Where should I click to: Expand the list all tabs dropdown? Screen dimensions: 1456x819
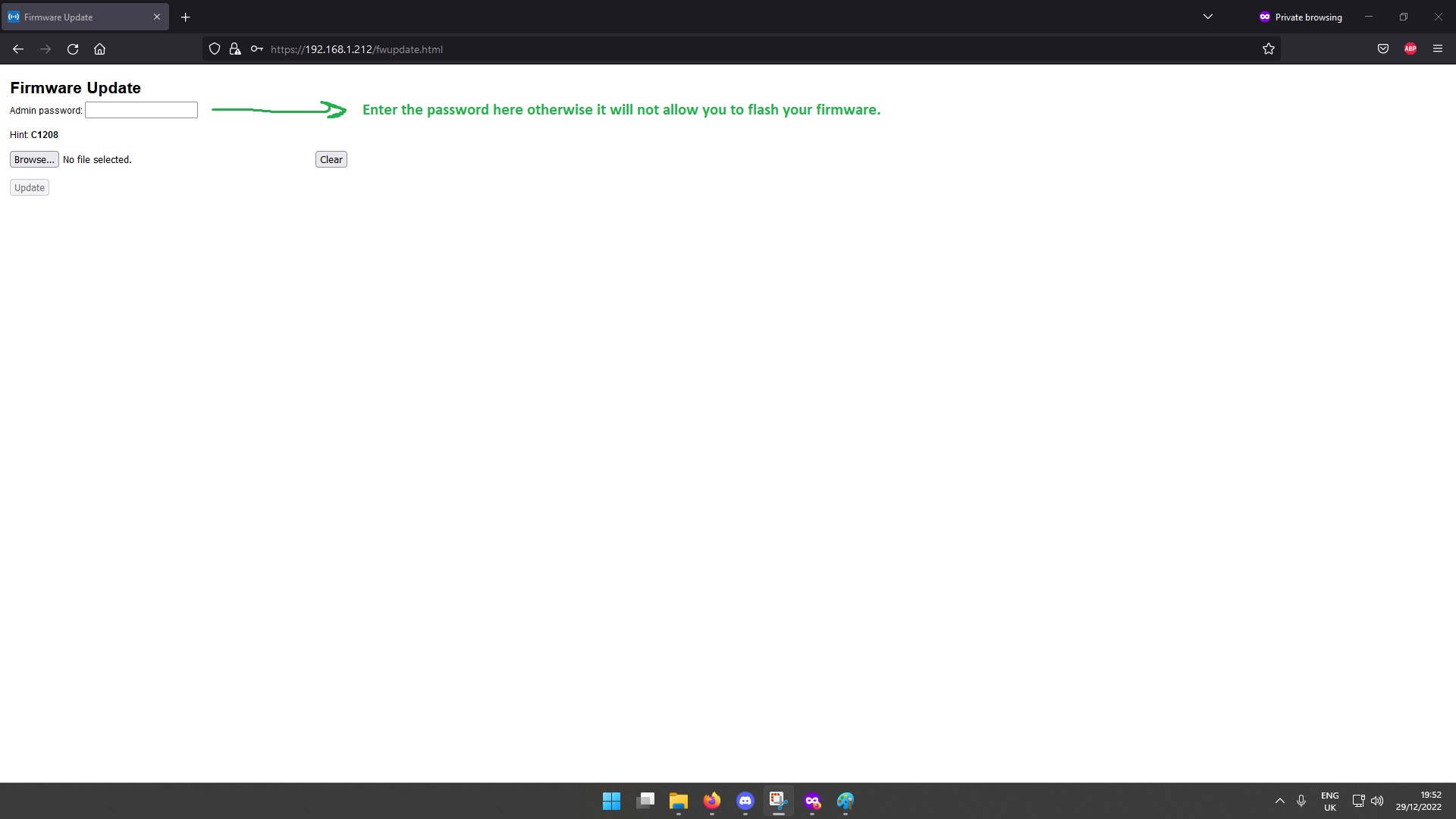(x=1208, y=17)
